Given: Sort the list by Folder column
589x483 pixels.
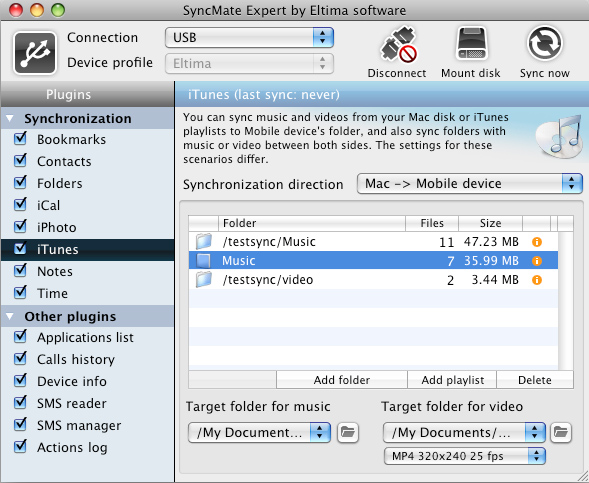Looking at the screenshot, I should click(312, 223).
